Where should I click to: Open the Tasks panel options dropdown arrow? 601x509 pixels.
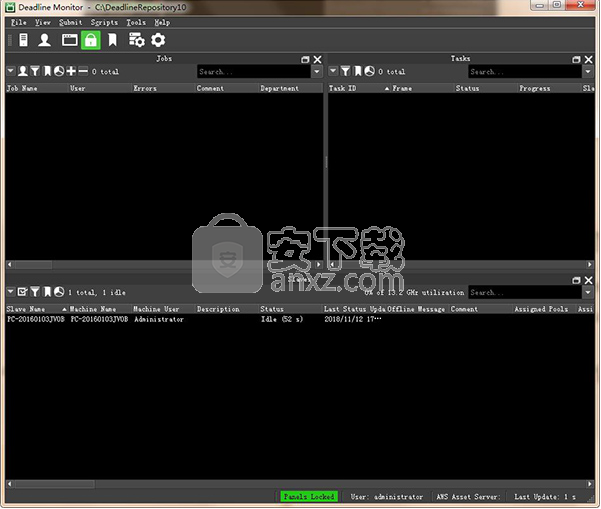click(333, 71)
